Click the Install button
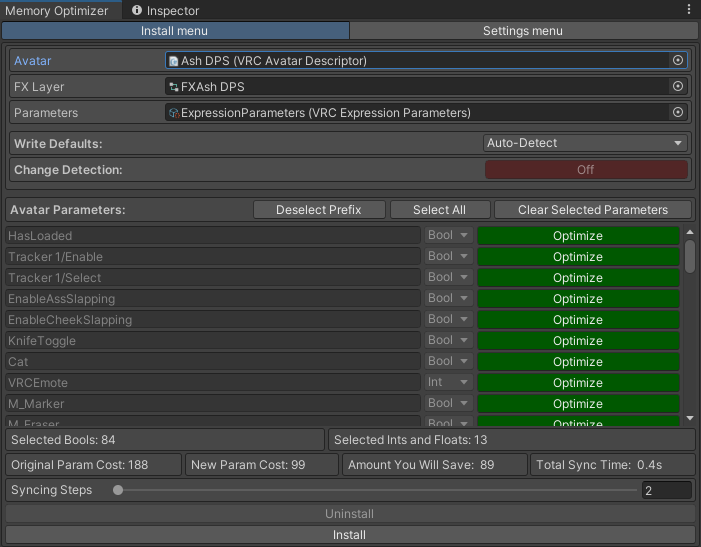701x547 pixels. 350,534
